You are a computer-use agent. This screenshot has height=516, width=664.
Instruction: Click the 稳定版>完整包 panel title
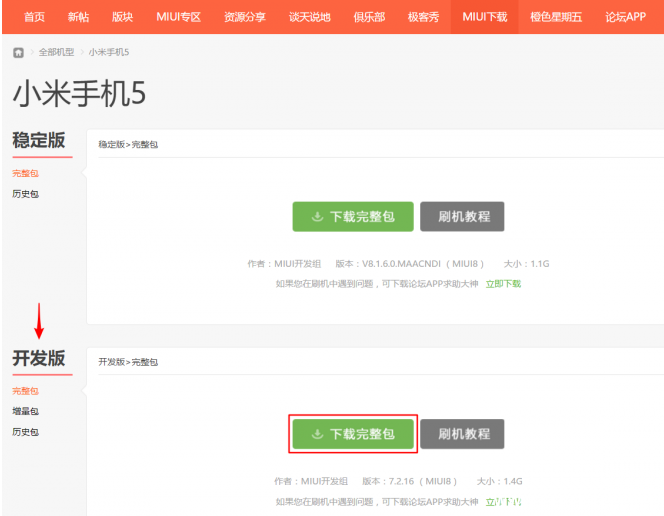click(x=128, y=144)
